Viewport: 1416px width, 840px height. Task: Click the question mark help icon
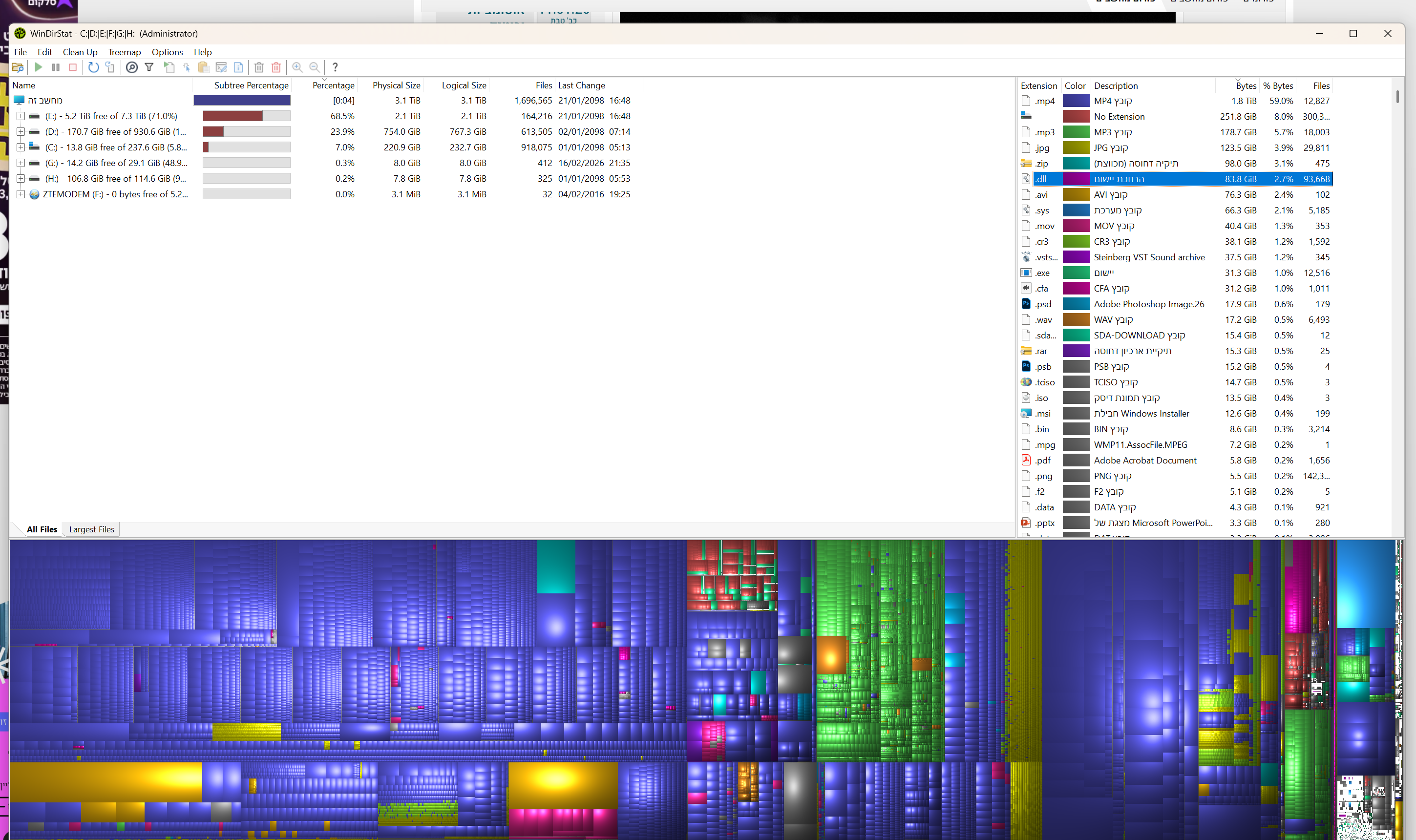(335, 67)
